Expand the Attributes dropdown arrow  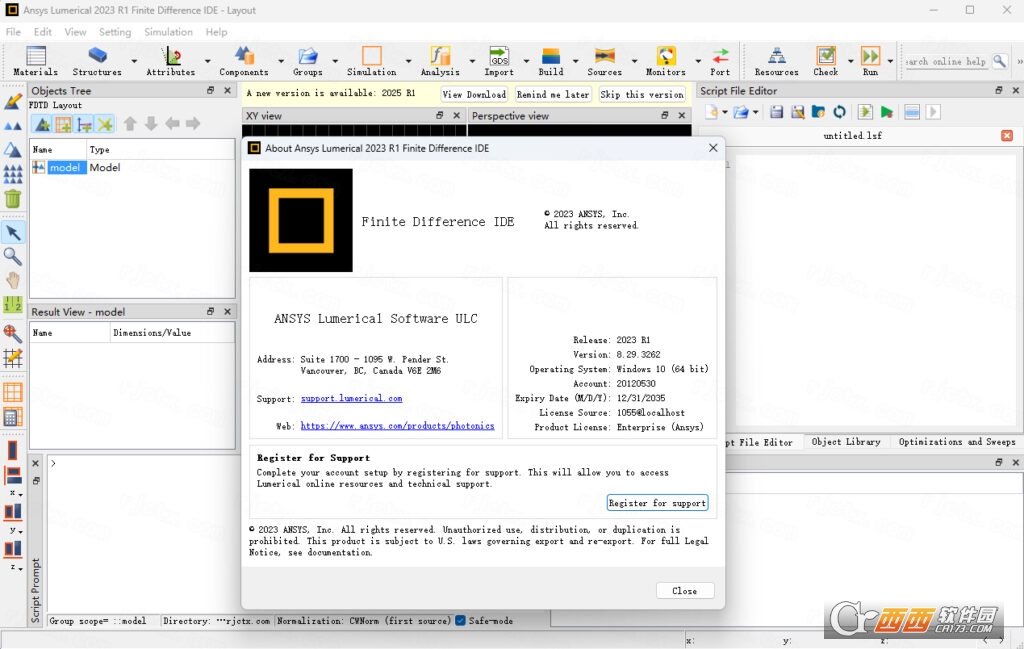[208, 61]
